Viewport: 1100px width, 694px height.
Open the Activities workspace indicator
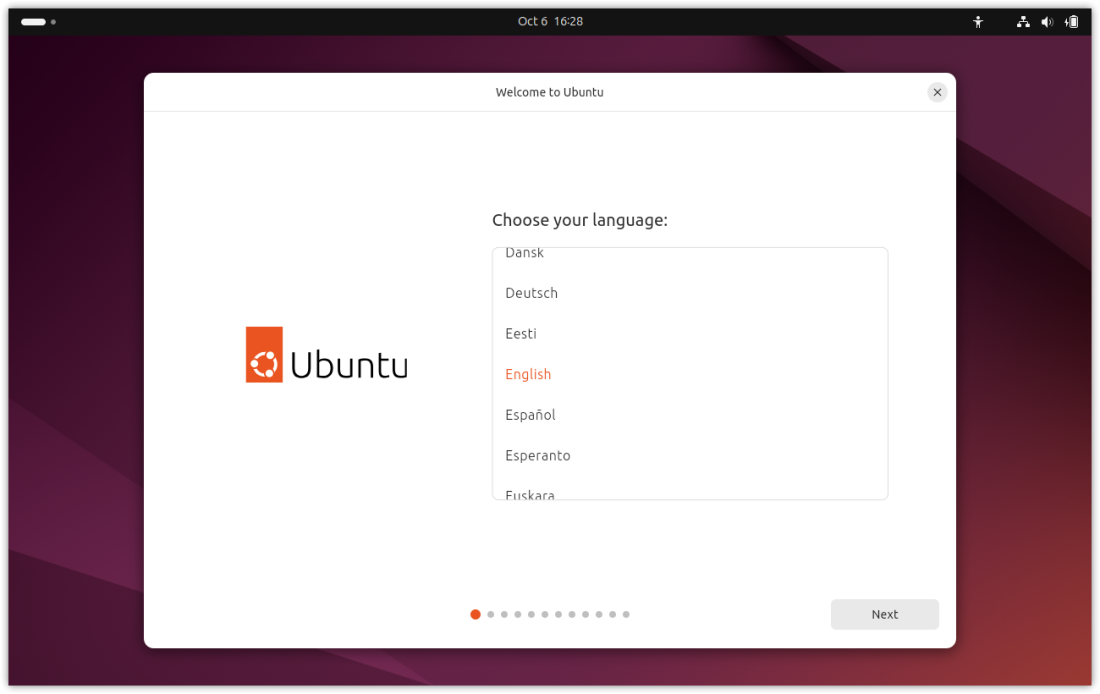coord(38,22)
